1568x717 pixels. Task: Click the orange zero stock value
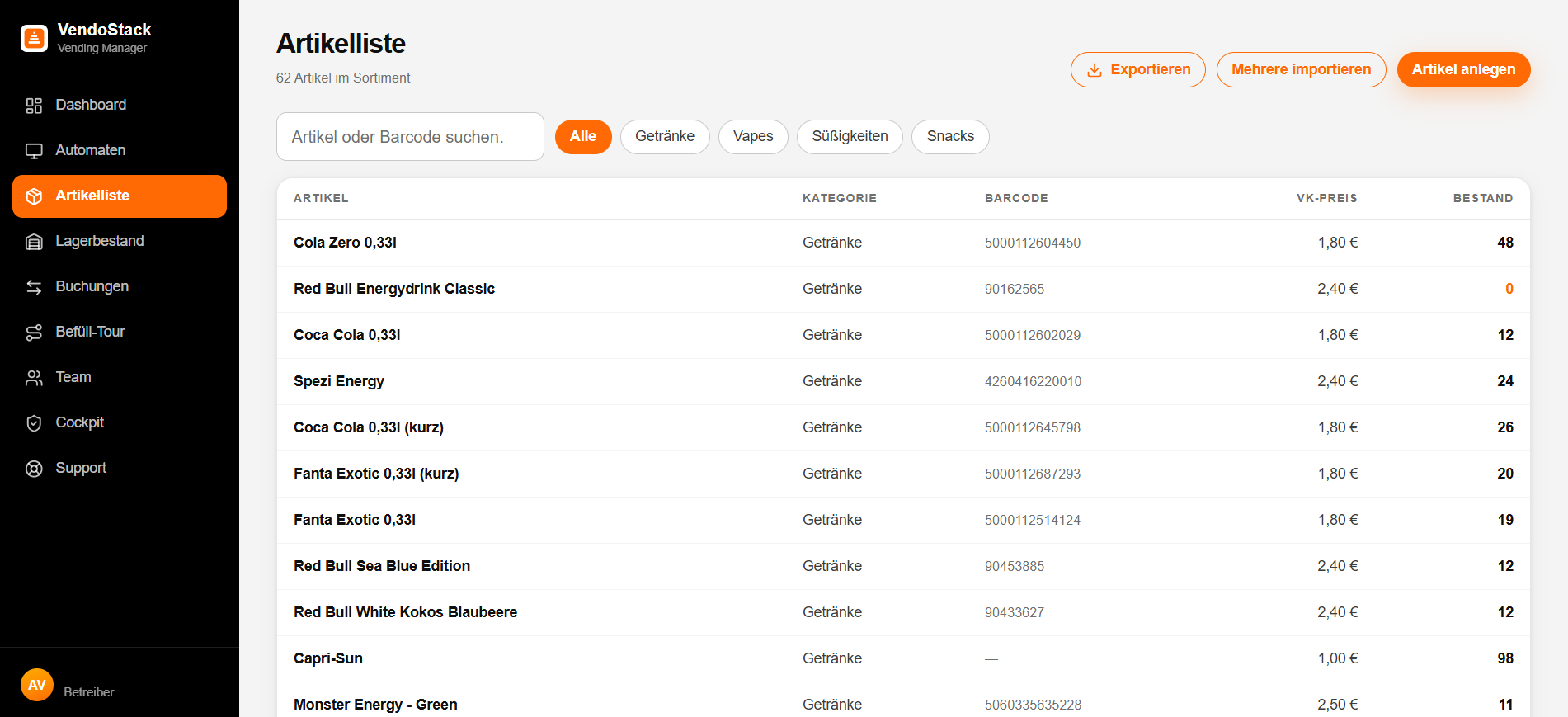1509,289
